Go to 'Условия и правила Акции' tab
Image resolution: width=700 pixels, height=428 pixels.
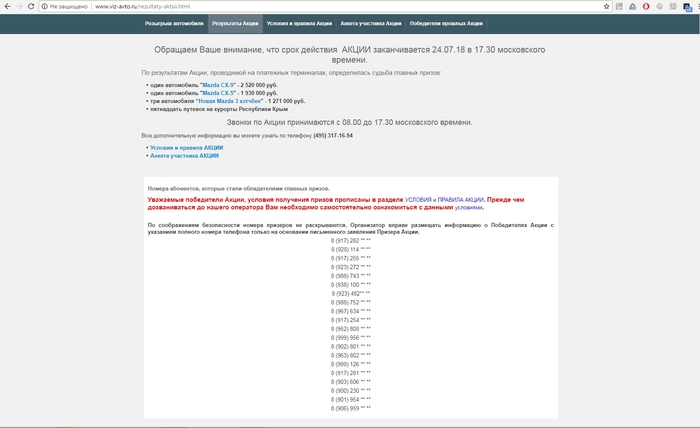(300, 22)
